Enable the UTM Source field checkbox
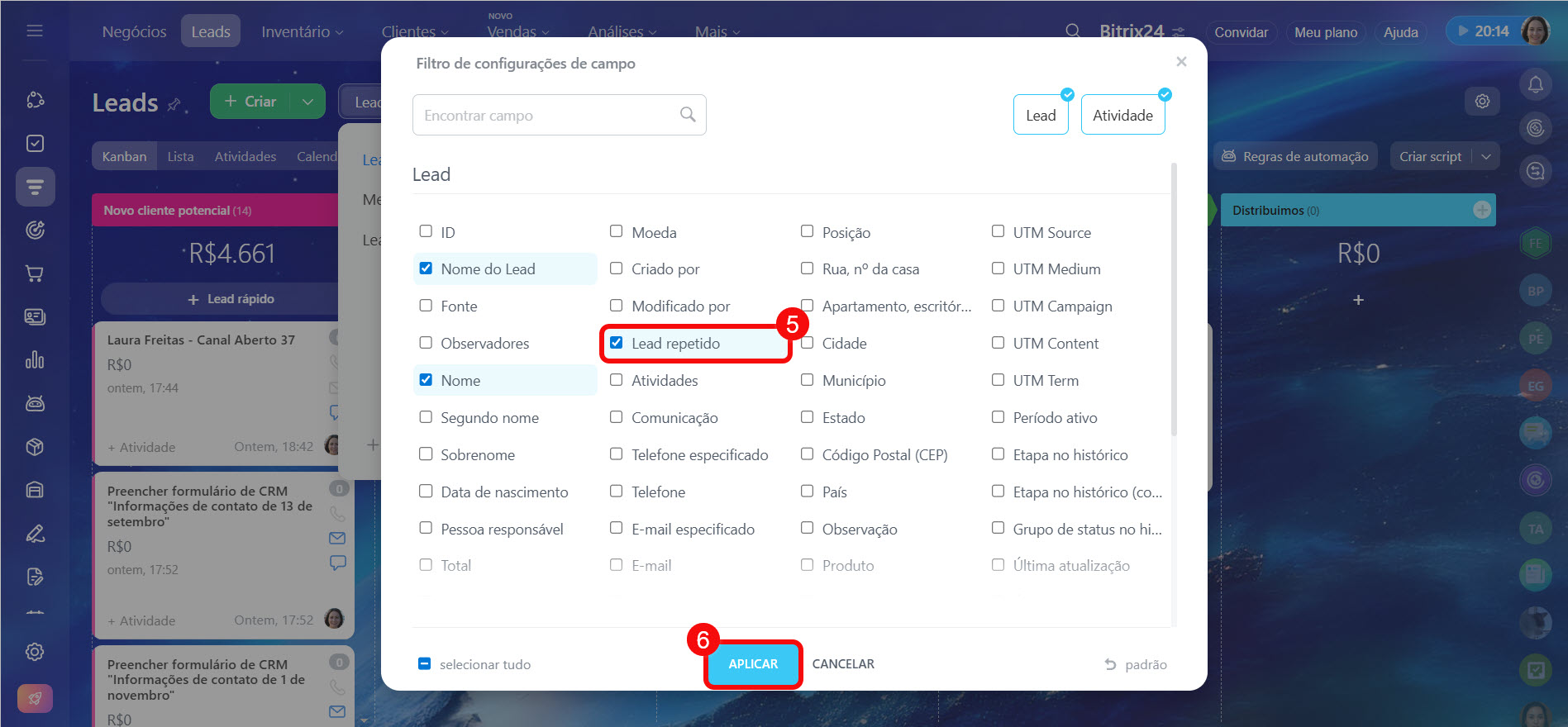This screenshot has height=727, width=1568. pos(998,232)
